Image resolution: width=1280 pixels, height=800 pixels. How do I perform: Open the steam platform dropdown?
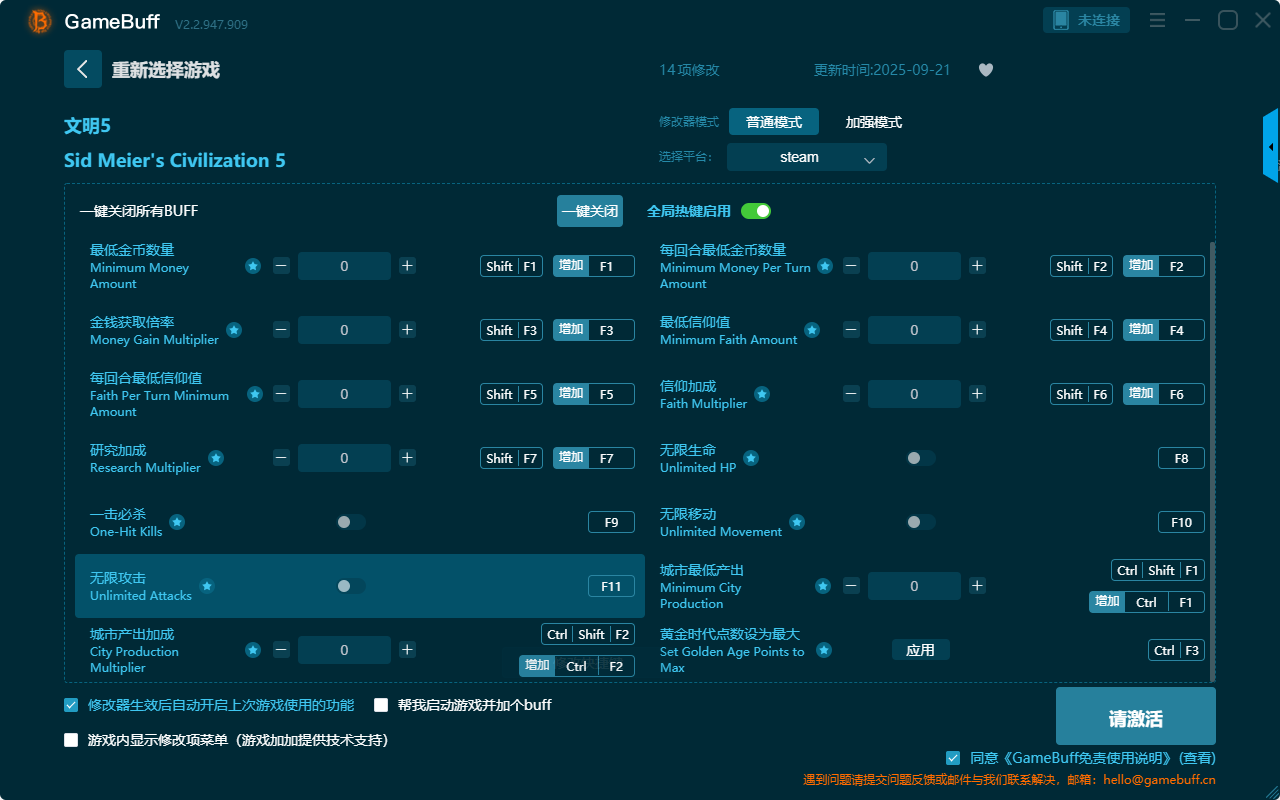tap(807, 157)
